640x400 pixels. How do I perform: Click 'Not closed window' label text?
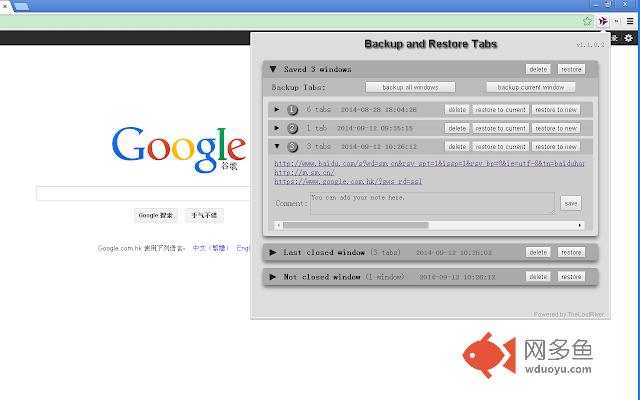pyautogui.click(x=322, y=277)
